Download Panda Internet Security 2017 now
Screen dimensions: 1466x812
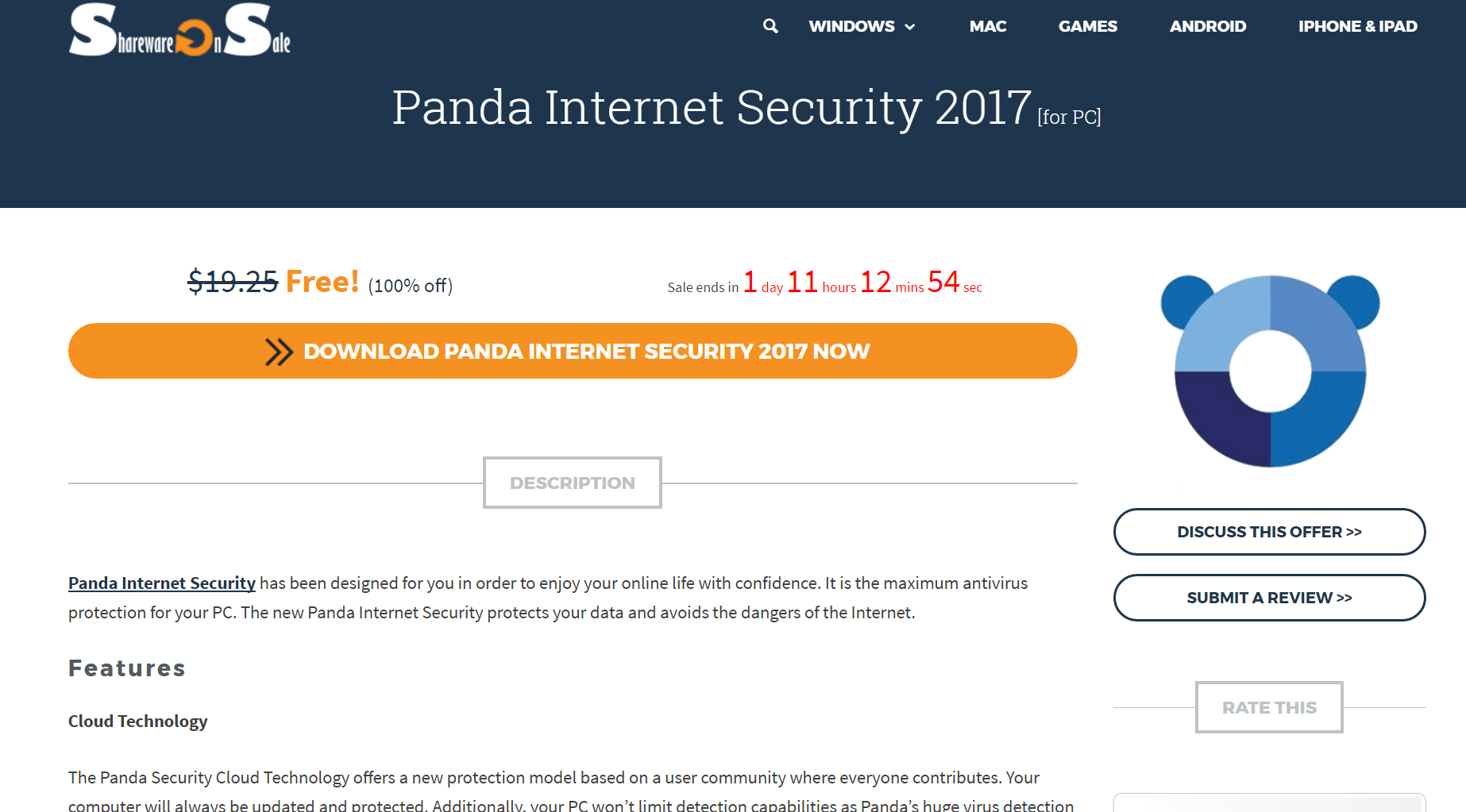573,351
